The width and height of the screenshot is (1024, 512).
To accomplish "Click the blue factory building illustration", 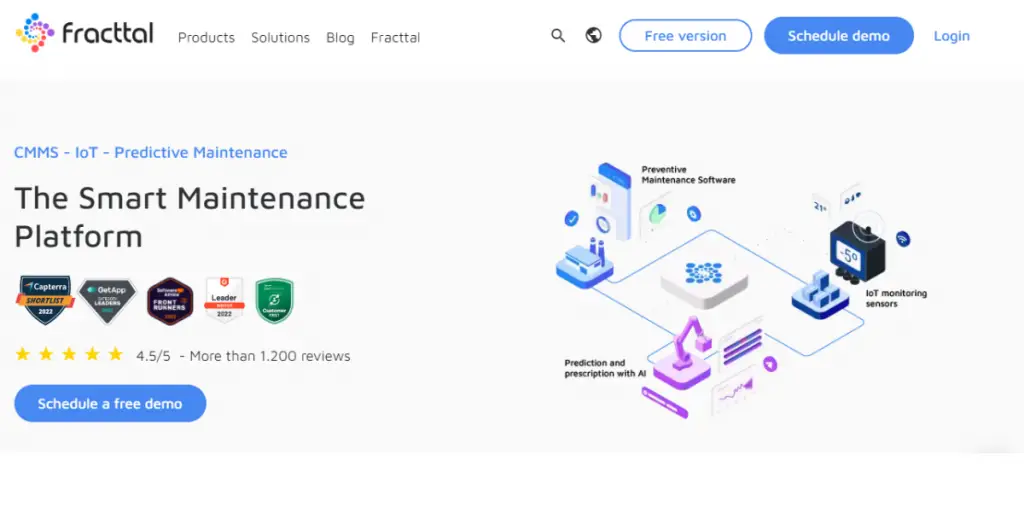I will pyautogui.click(x=584, y=262).
